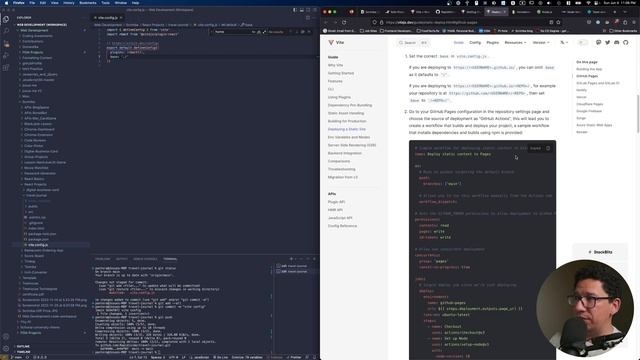Open the Firefox Bookmarks menu
Image resolution: width=640 pixels, height=360 pixels.
coord(88,3)
